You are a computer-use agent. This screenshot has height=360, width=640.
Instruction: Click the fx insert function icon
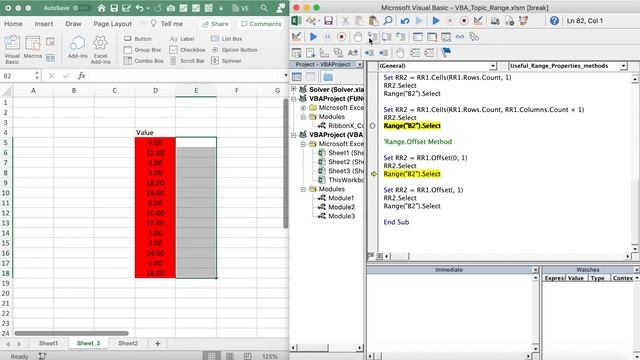click(82, 76)
